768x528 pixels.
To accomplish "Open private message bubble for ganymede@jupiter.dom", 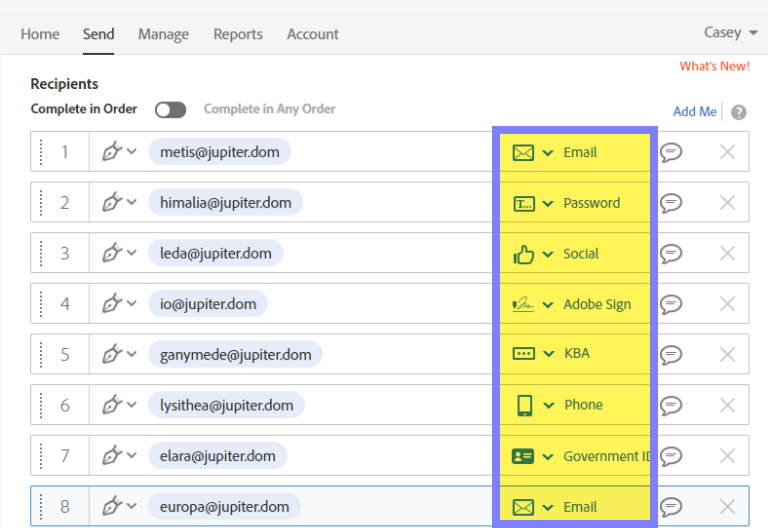I will click(x=671, y=355).
